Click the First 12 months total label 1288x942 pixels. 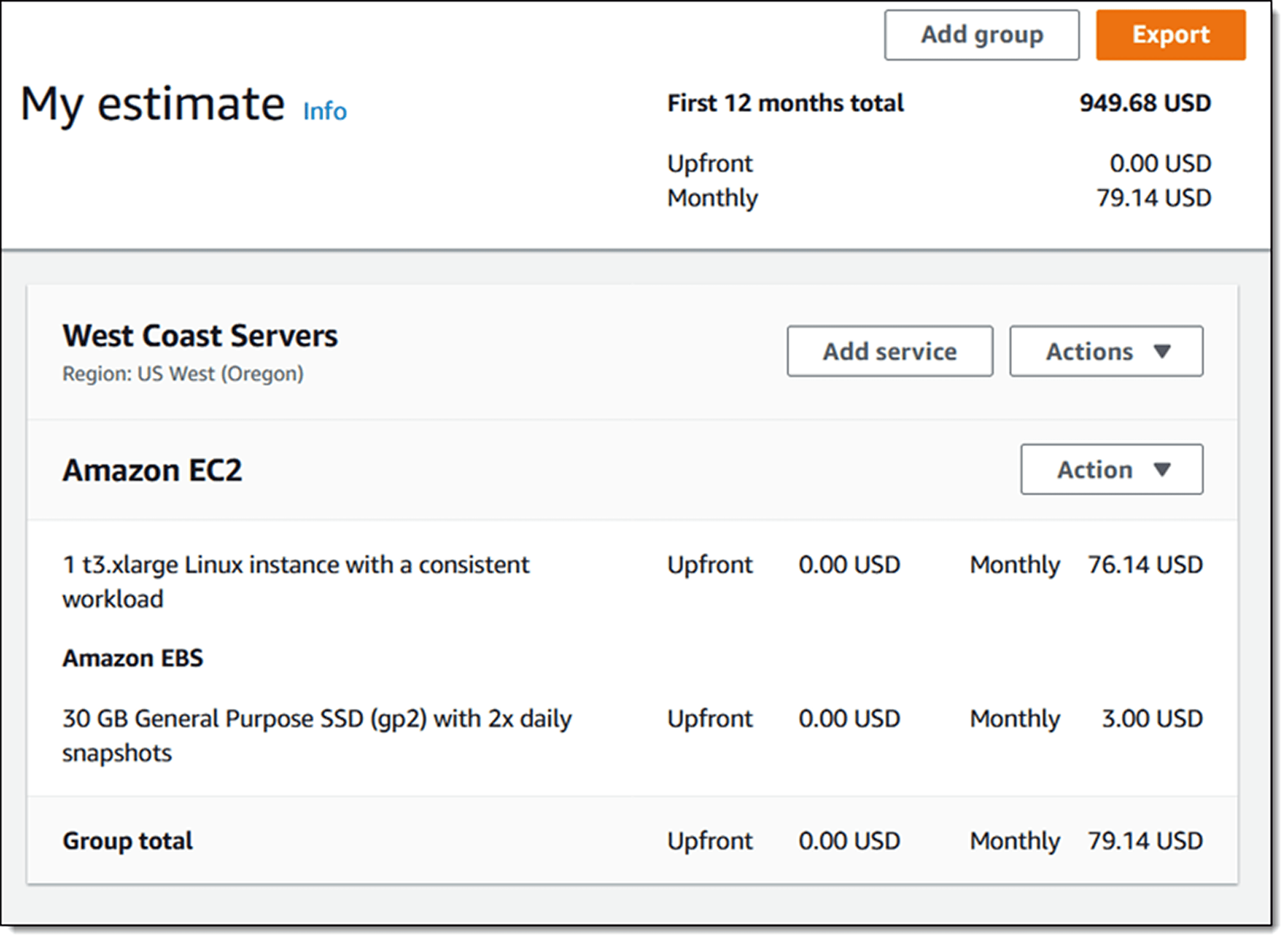tap(785, 103)
